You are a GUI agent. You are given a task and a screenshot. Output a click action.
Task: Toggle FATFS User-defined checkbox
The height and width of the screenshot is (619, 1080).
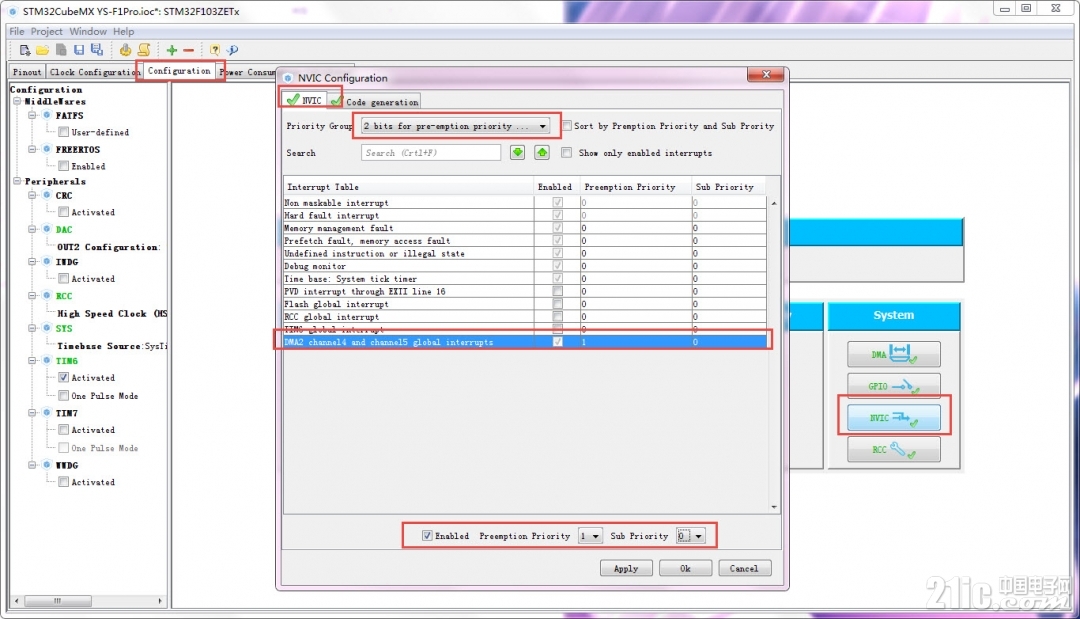[x=63, y=132]
